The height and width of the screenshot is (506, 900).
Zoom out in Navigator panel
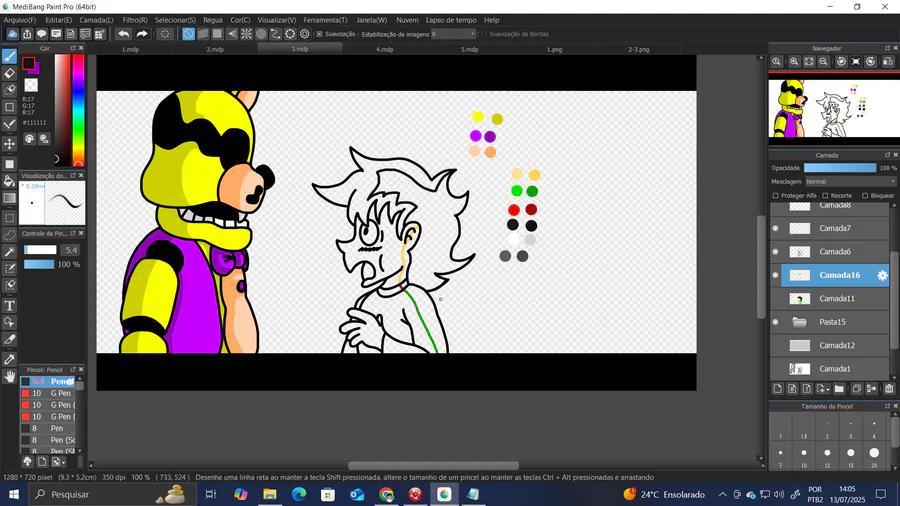click(x=823, y=61)
